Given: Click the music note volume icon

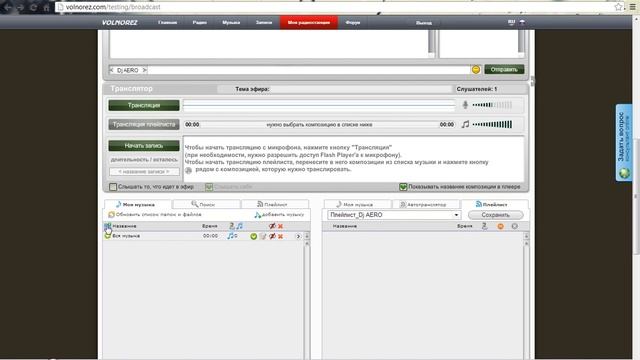Looking at the screenshot, I should coord(465,124).
